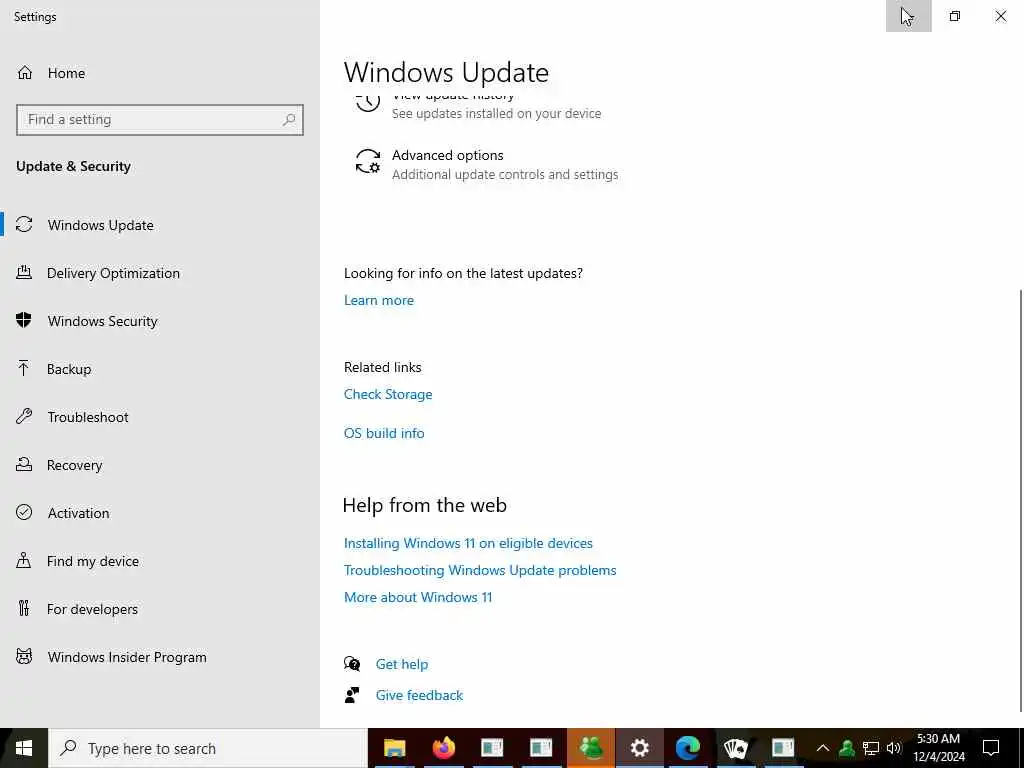The height and width of the screenshot is (768, 1024).
Task: Open the OS build info link
Action: [384, 433]
